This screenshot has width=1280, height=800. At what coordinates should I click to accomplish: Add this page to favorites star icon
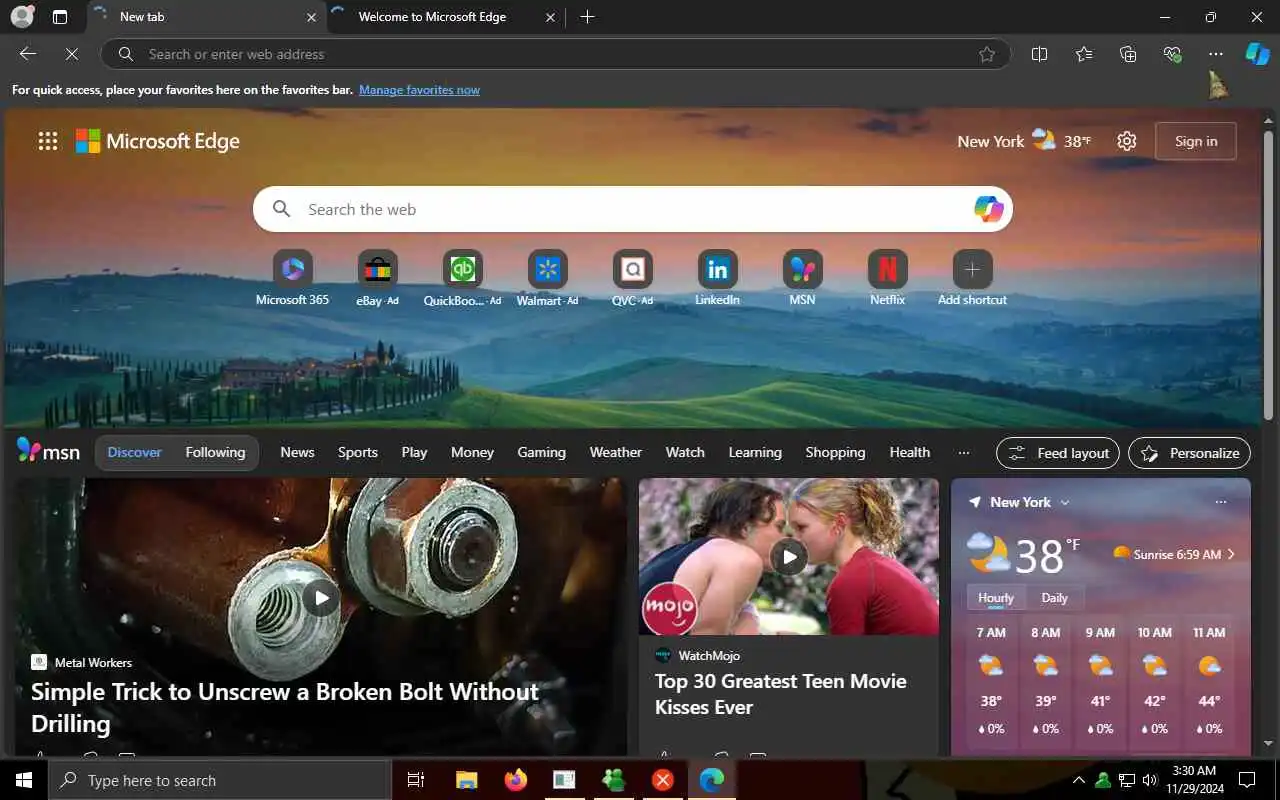987,54
